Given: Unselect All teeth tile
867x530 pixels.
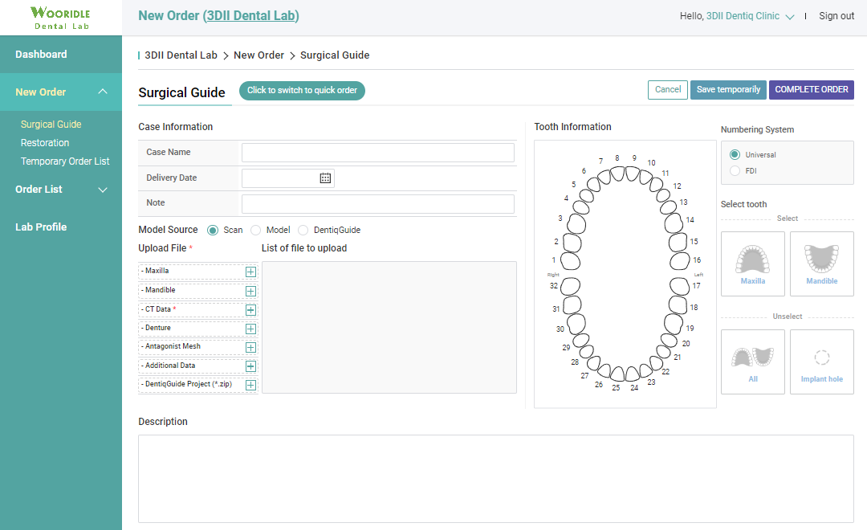Looking at the screenshot, I should tap(753, 362).
